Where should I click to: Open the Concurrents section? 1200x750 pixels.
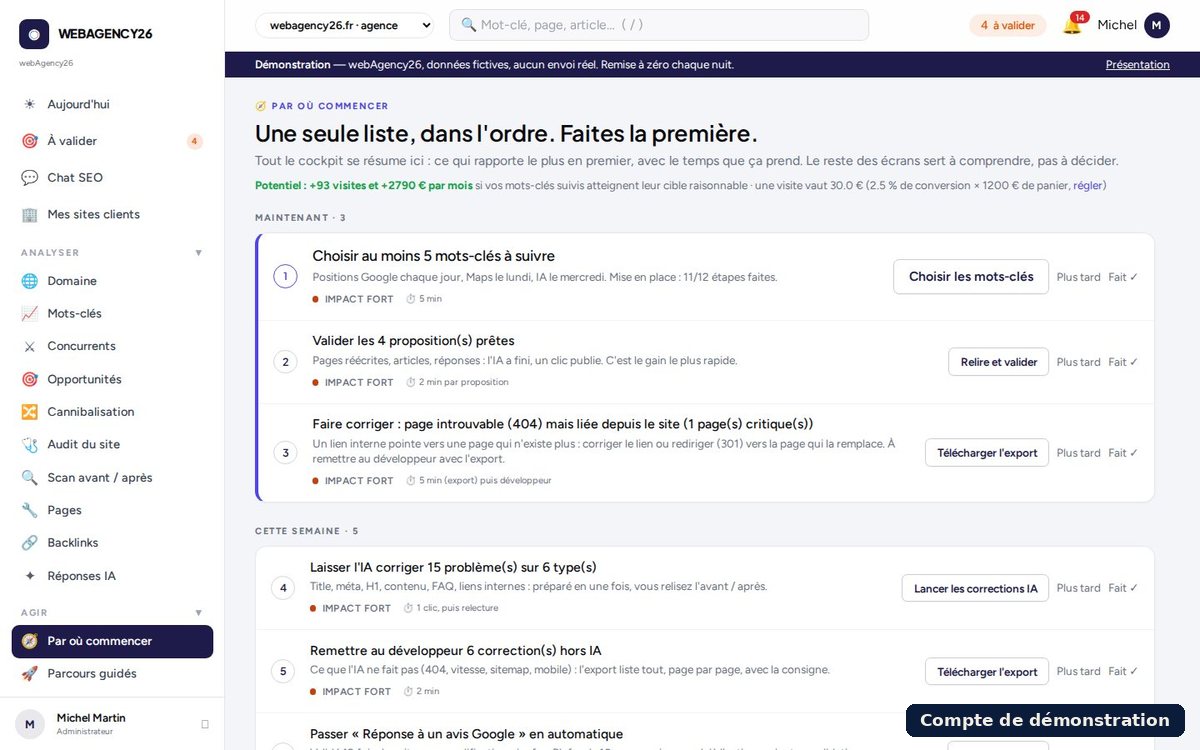112,346
